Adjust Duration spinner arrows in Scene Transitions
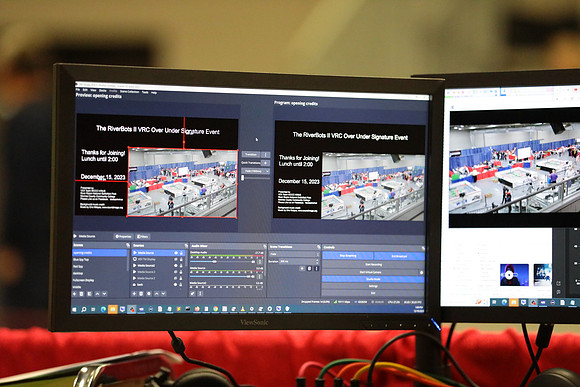This screenshot has width=580, height=387. tap(317, 262)
